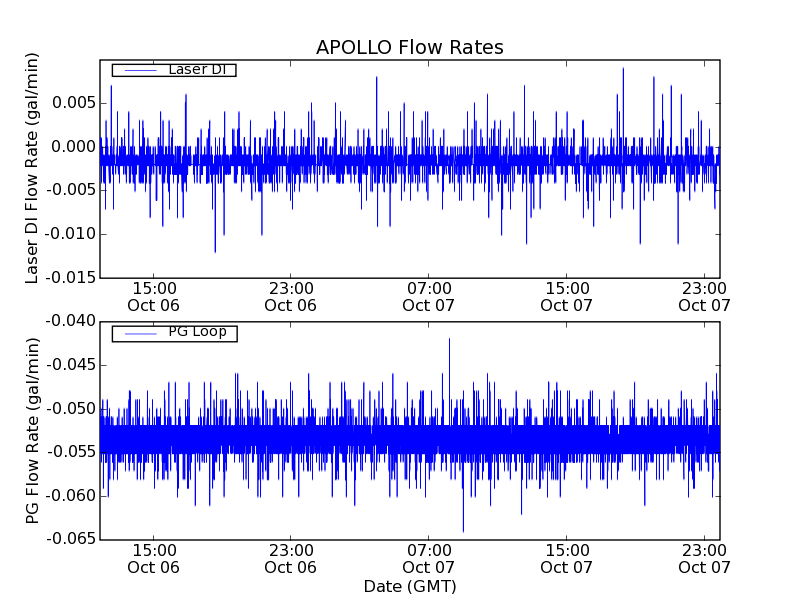Click the tallest positive spike in PG Loop plot
Viewport: 800px width, 600px height.
449,342
